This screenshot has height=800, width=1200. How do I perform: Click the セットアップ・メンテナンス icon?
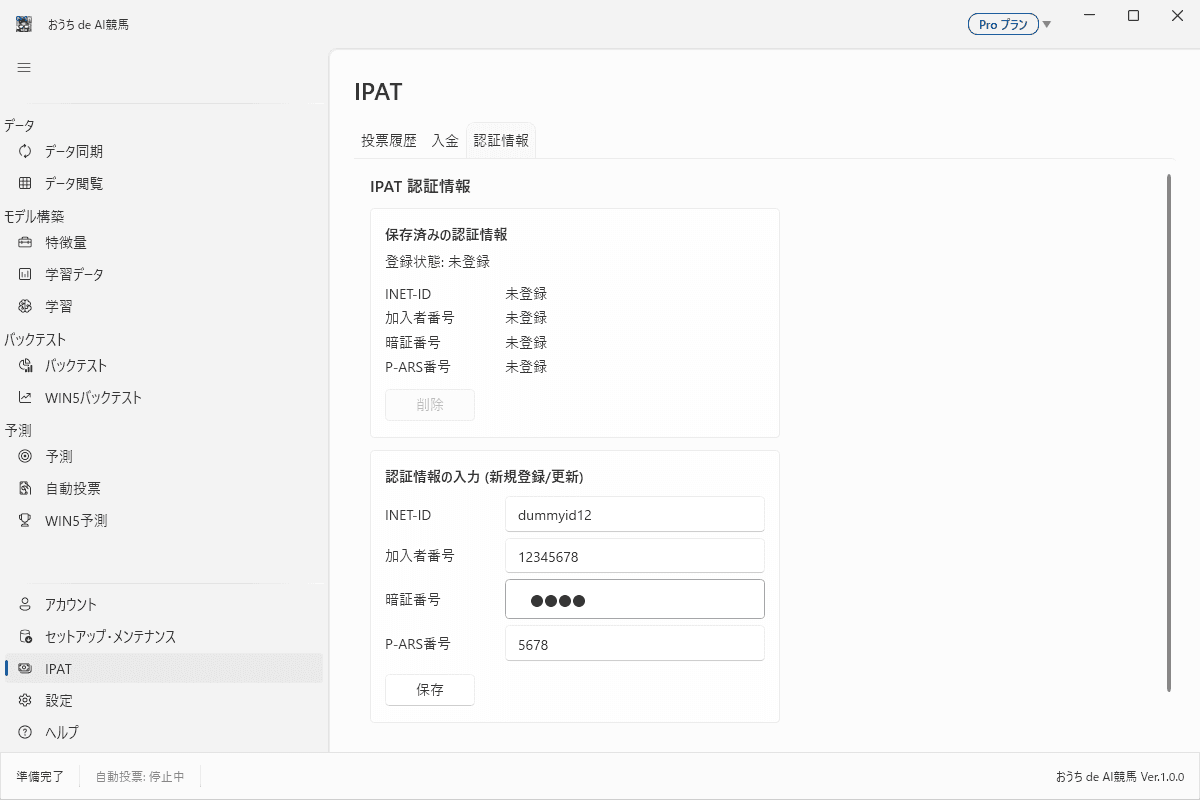click(x=25, y=637)
